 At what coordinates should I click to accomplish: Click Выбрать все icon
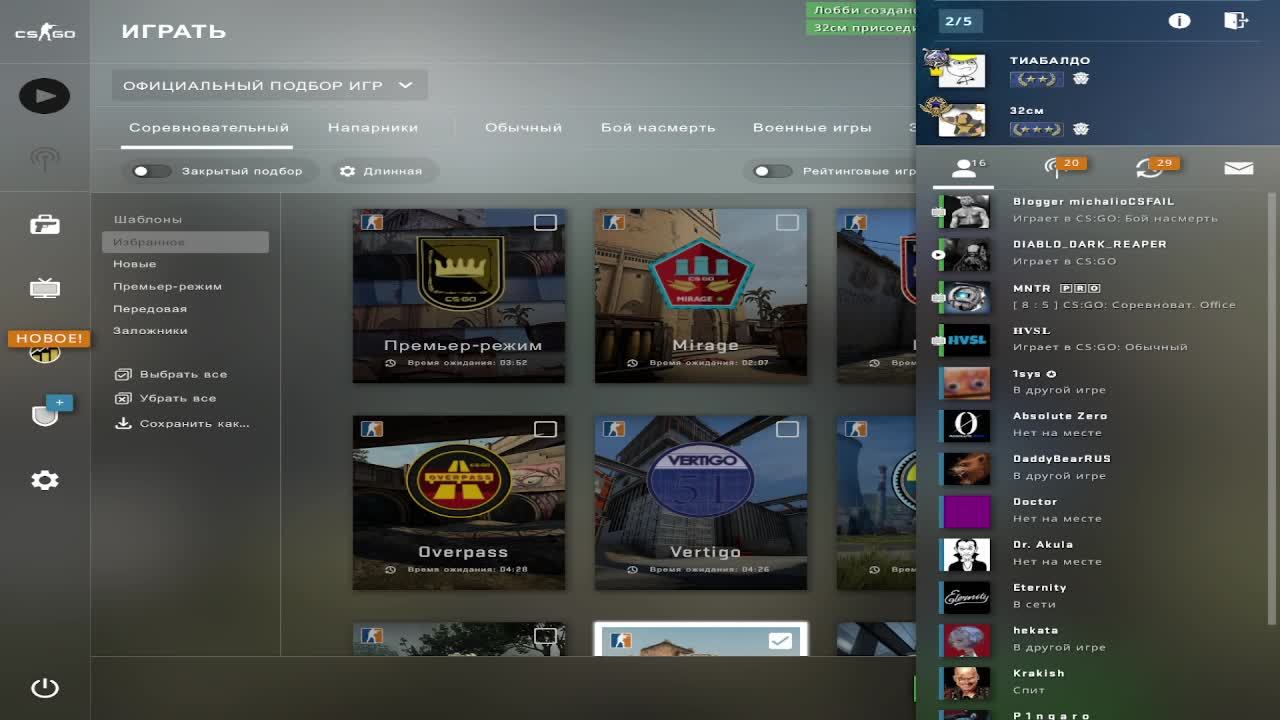(123, 374)
